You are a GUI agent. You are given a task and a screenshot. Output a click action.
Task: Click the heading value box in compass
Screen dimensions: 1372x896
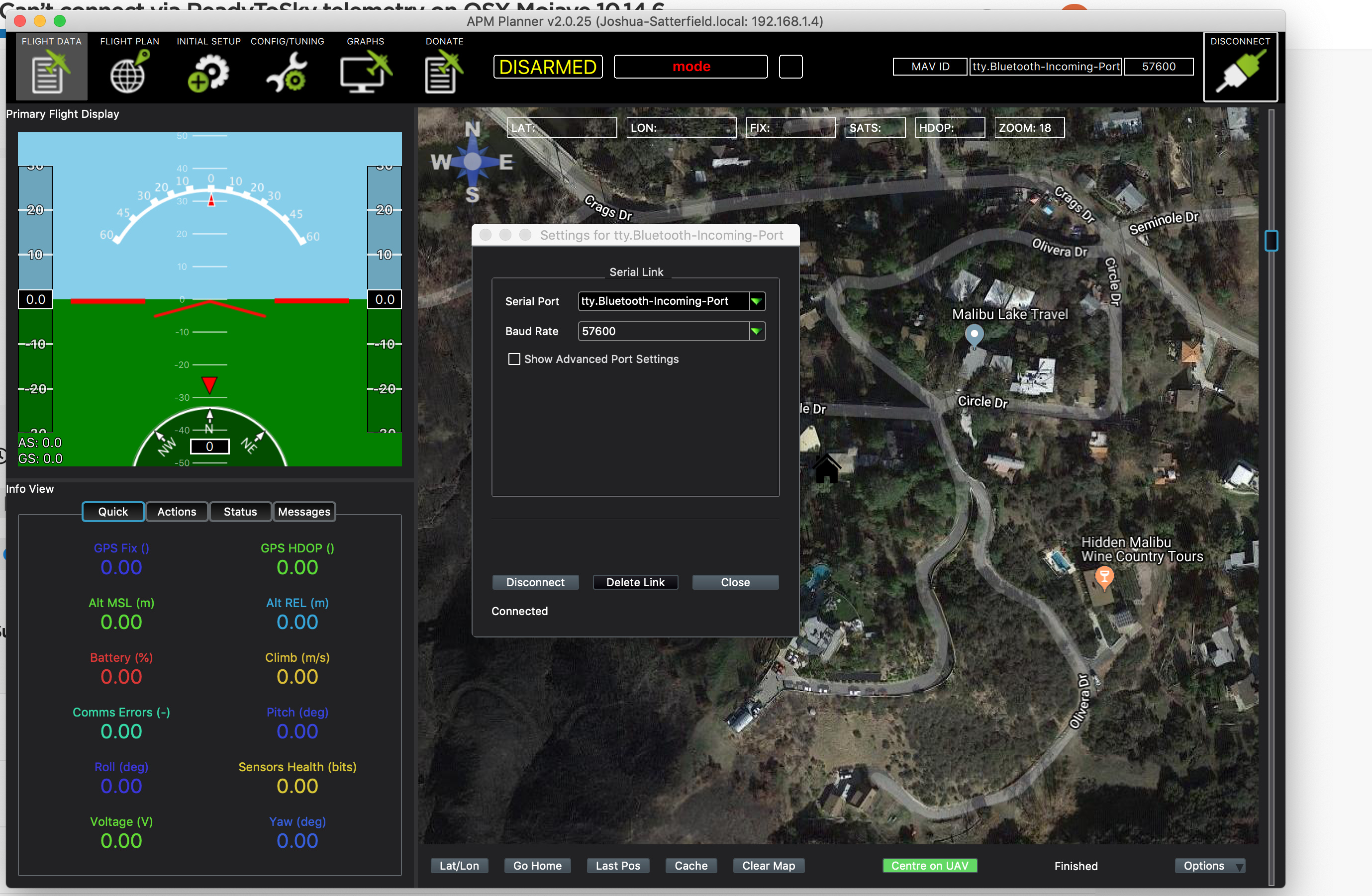tap(210, 447)
